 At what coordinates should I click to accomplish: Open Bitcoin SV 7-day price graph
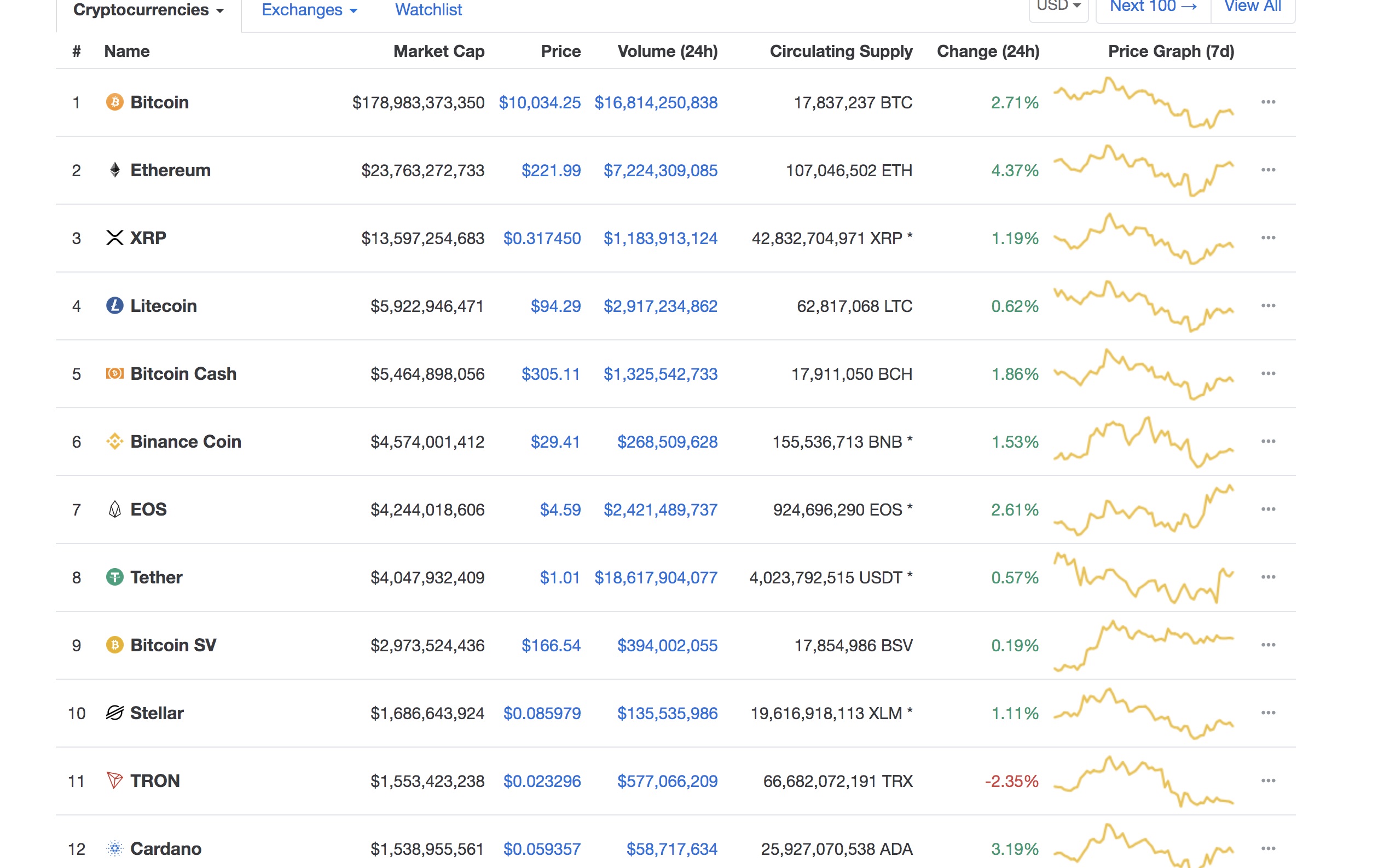click(x=1143, y=645)
